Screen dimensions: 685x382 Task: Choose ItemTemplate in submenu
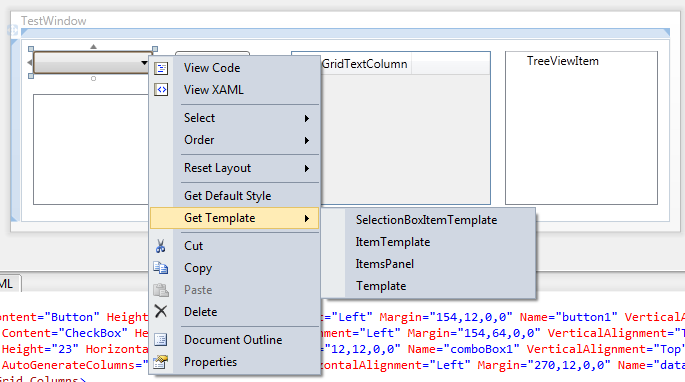(428, 242)
